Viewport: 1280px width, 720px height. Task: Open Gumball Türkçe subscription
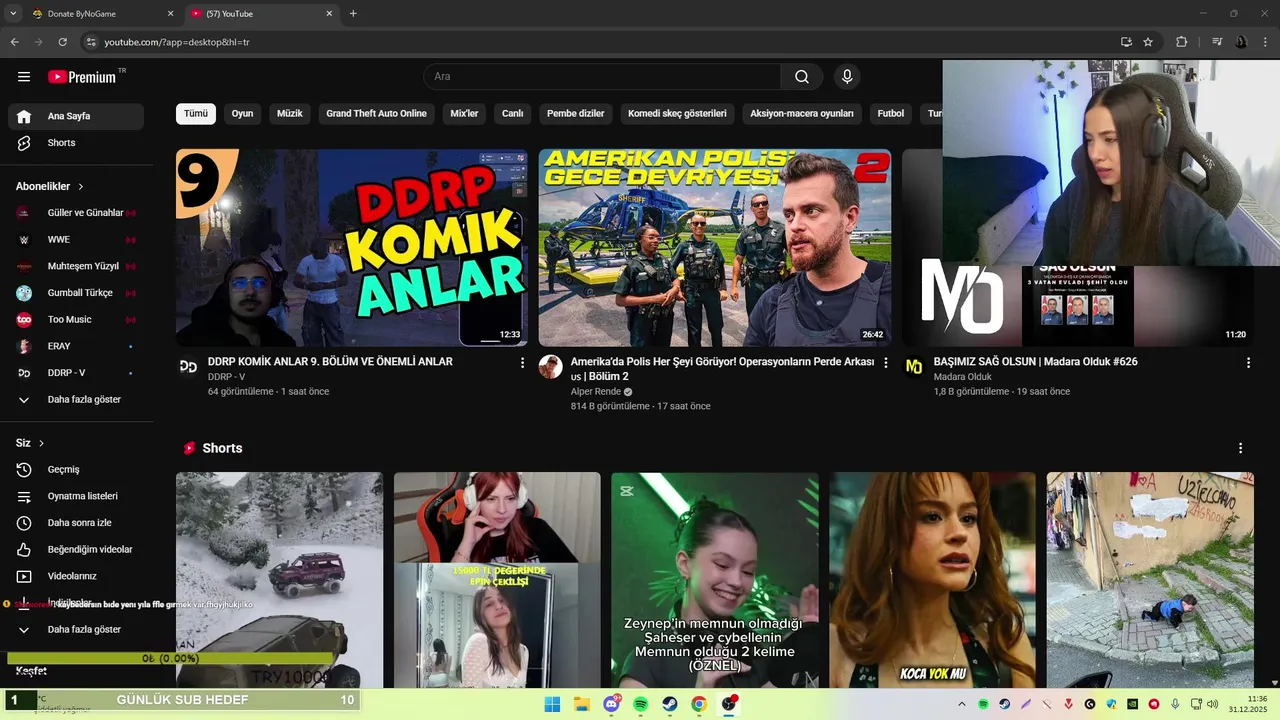click(76, 293)
